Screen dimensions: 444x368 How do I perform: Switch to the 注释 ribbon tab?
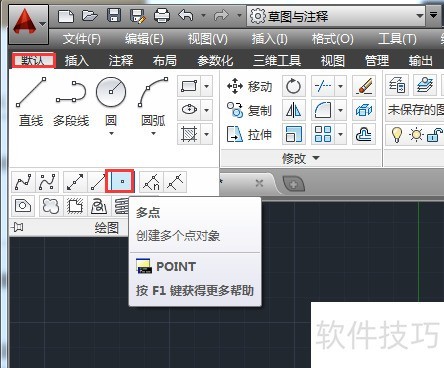tap(121, 61)
